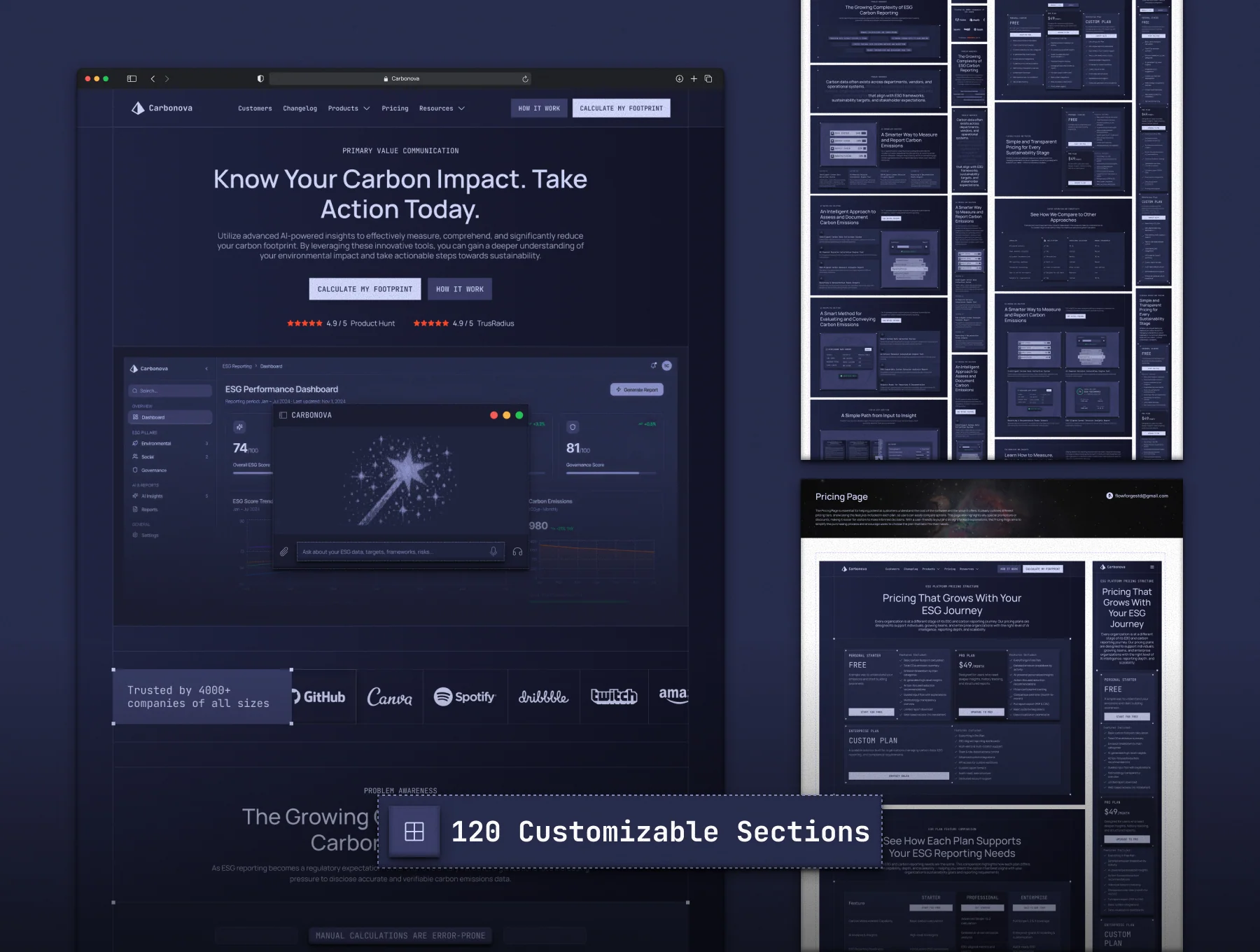Click the TrusRadius rating stars
Viewport: 1260px width, 952px height.
click(431, 323)
